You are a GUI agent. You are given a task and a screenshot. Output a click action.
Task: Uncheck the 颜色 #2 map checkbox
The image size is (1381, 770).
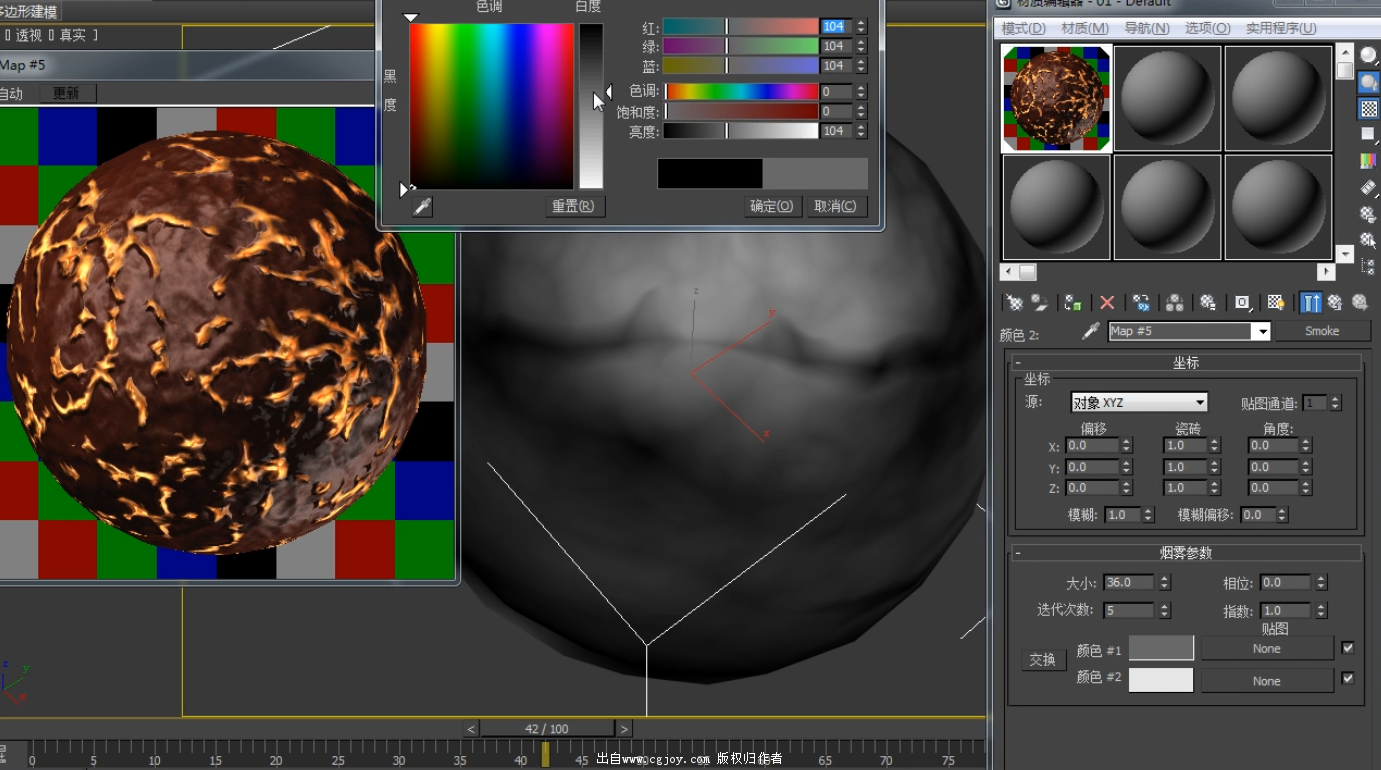(1348, 678)
